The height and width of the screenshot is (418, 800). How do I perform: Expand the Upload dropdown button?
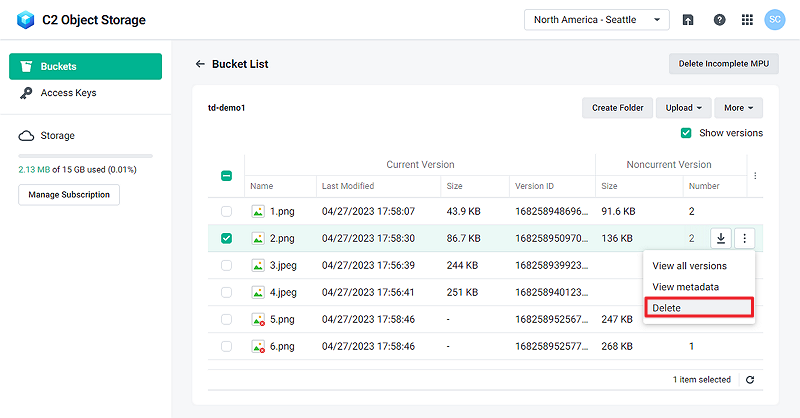(684, 108)
